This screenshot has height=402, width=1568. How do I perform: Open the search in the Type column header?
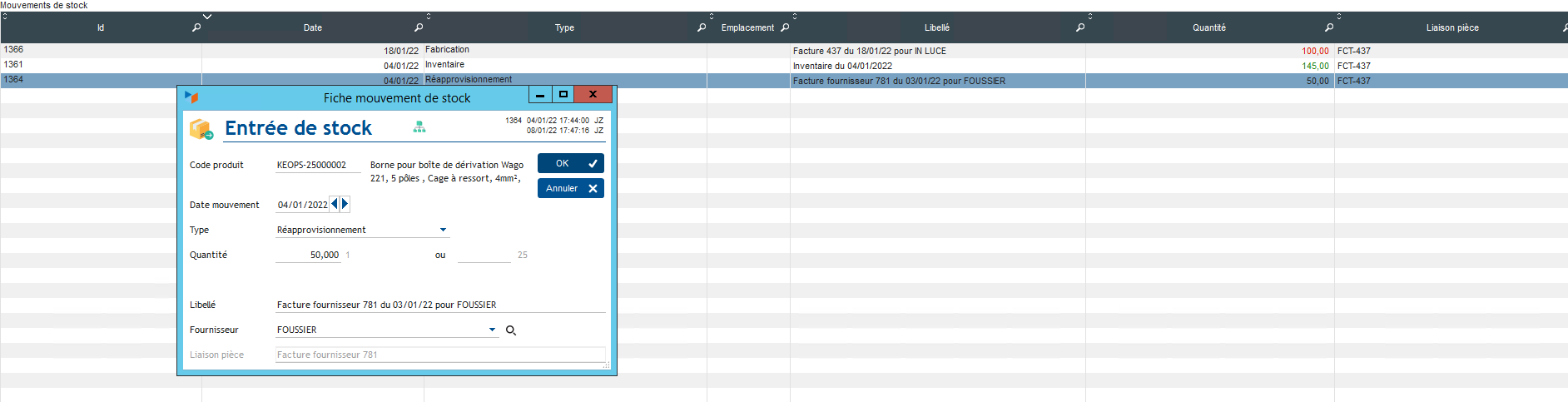[x=702, y=27]
